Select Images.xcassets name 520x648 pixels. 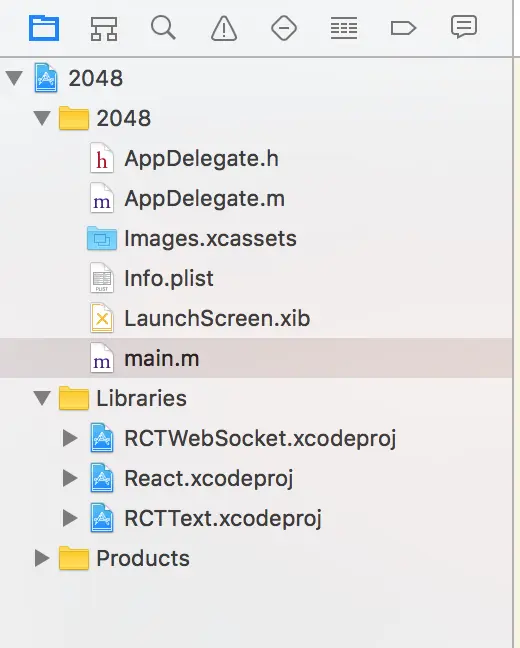pyautogui.click(x=210, y=238)
